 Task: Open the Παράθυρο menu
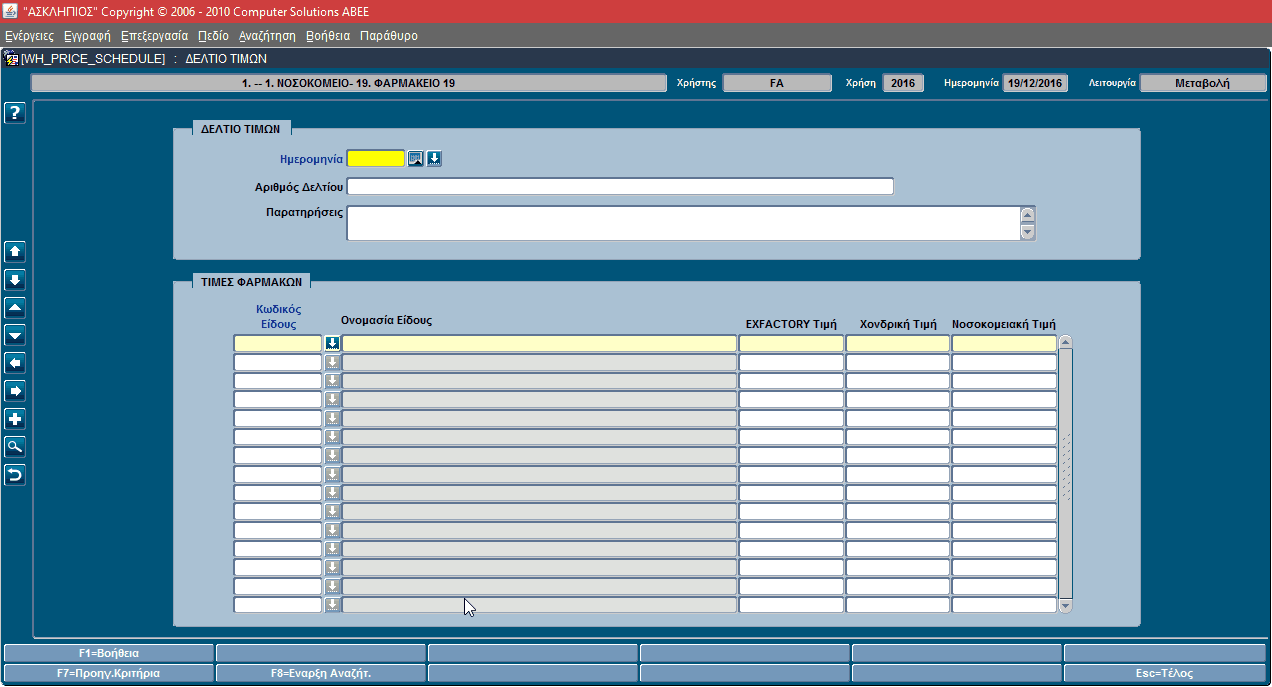coord(389,35)
